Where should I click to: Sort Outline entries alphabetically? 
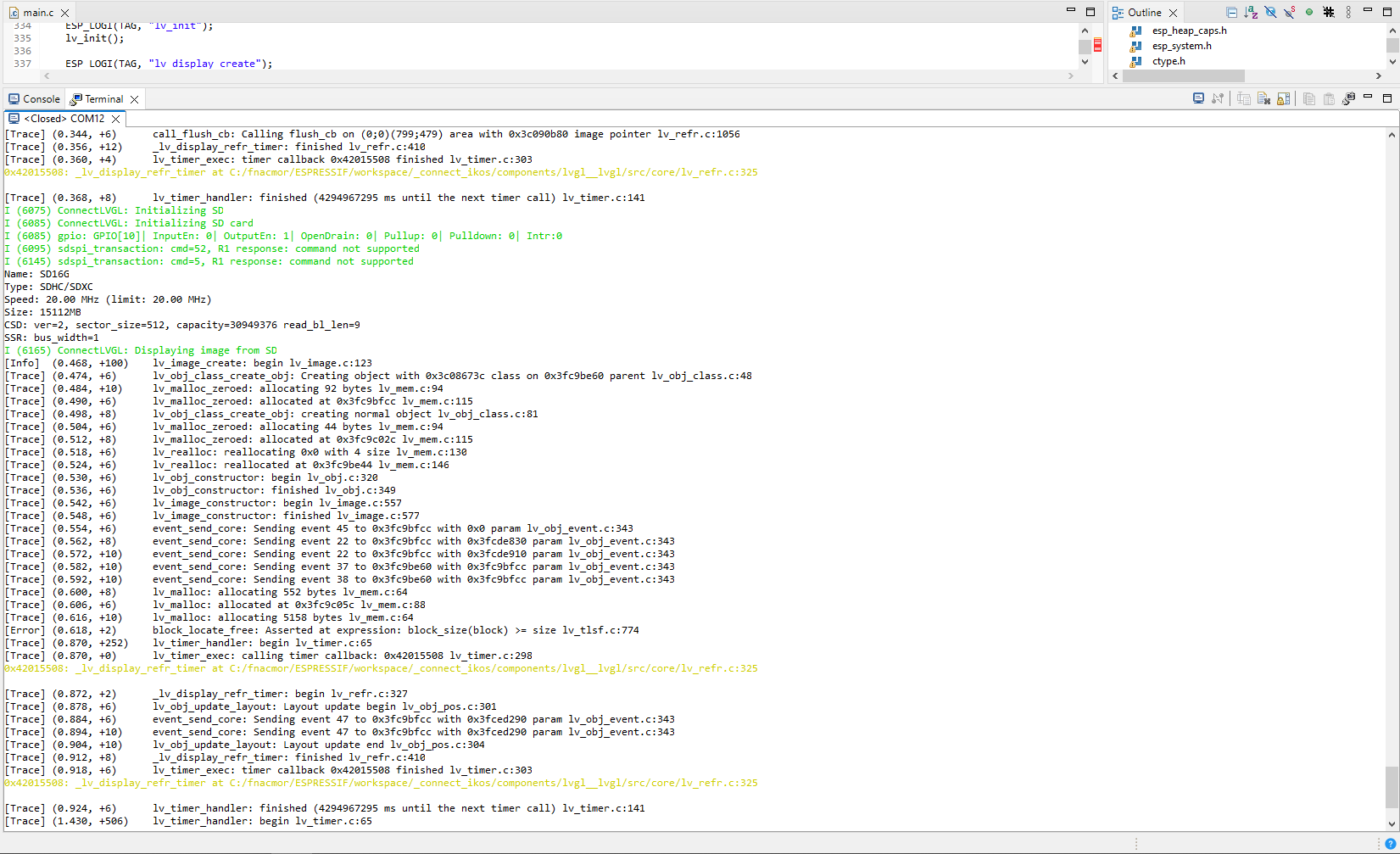(x=1251, y=12)
